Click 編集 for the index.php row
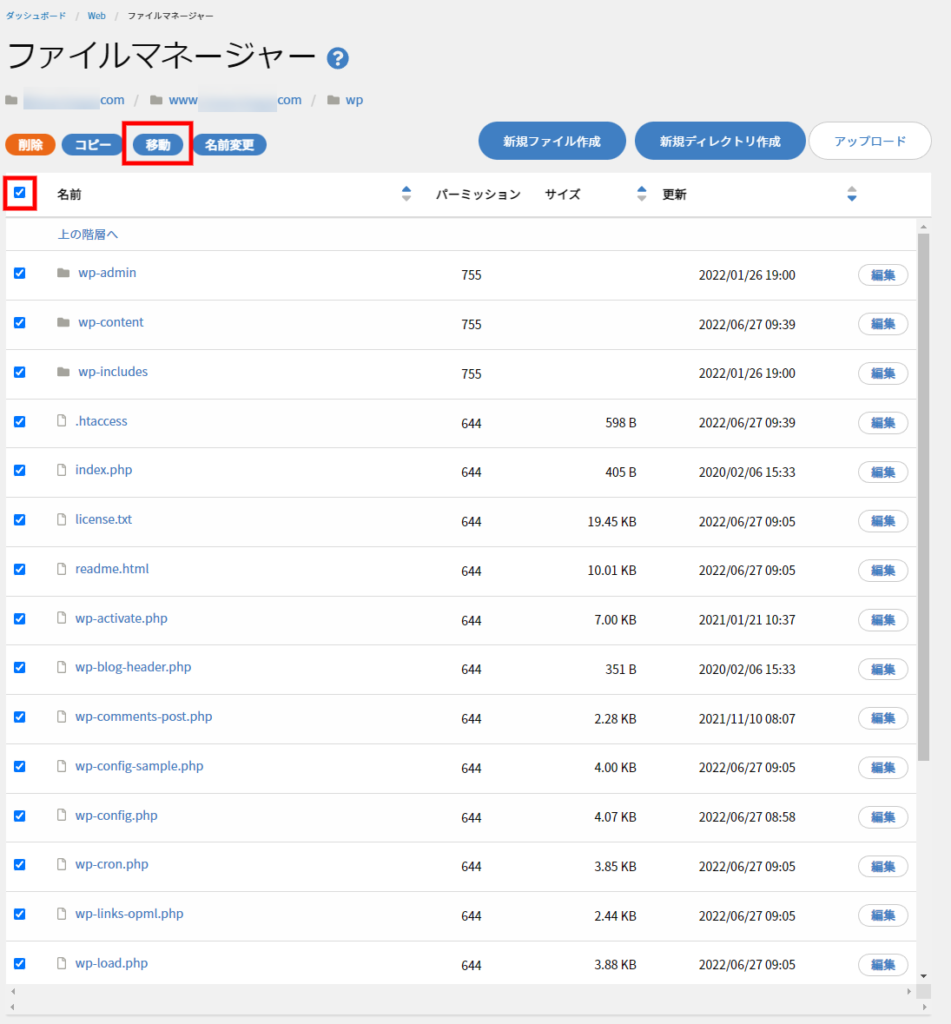The image size is (951, 1024). tap(883, 472)
